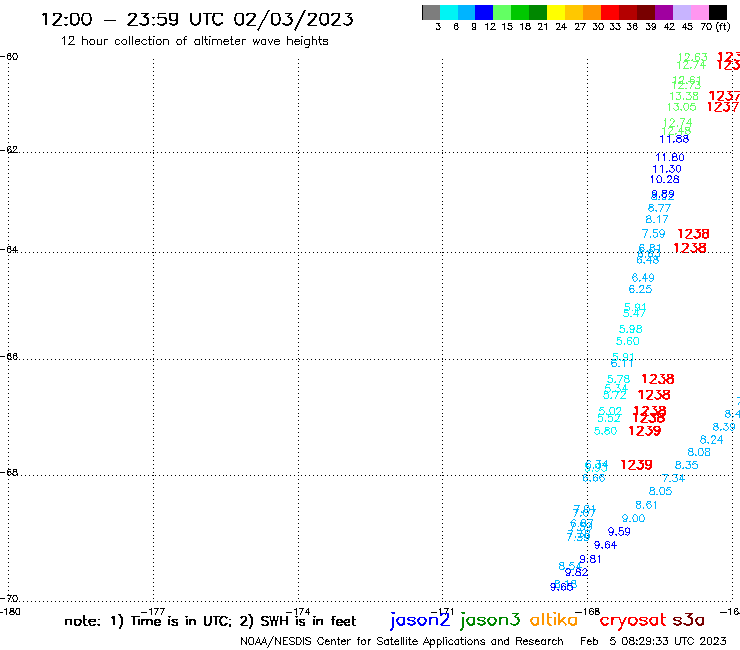This screenshot has height=650, width=740.
Task: Click the bright red swatch above label 33
Action: coord(610,12)
